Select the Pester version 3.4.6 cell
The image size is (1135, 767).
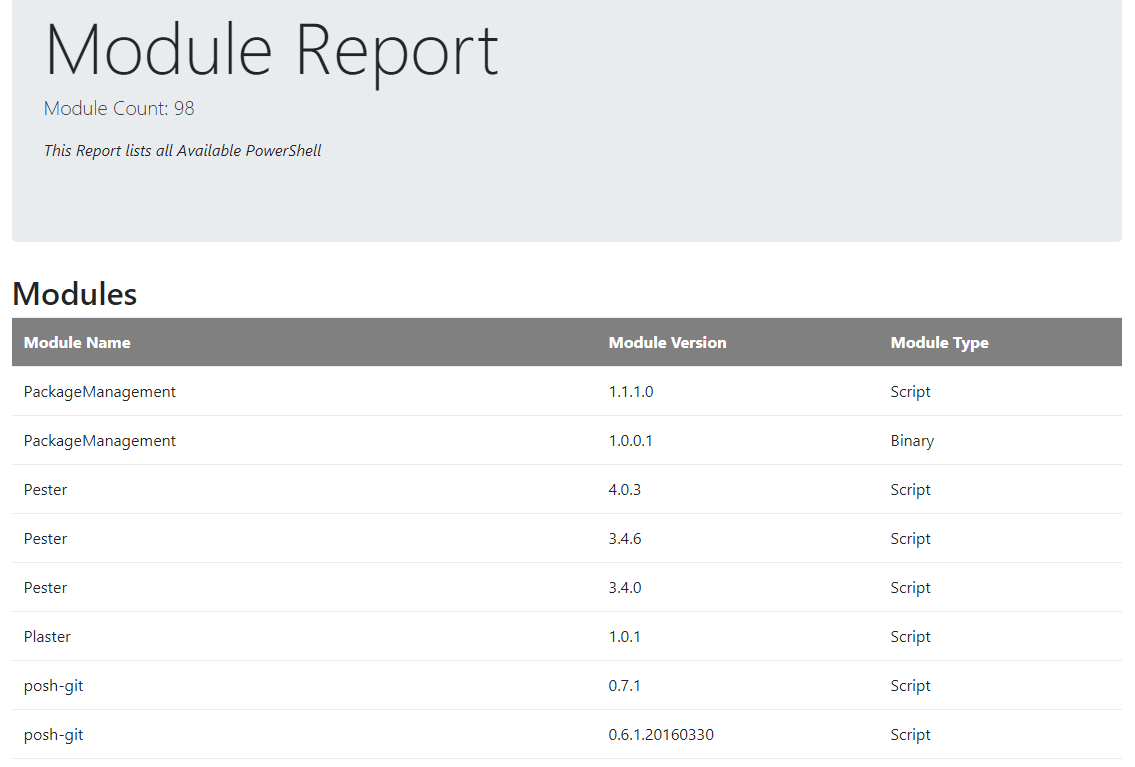click(624, 539)
